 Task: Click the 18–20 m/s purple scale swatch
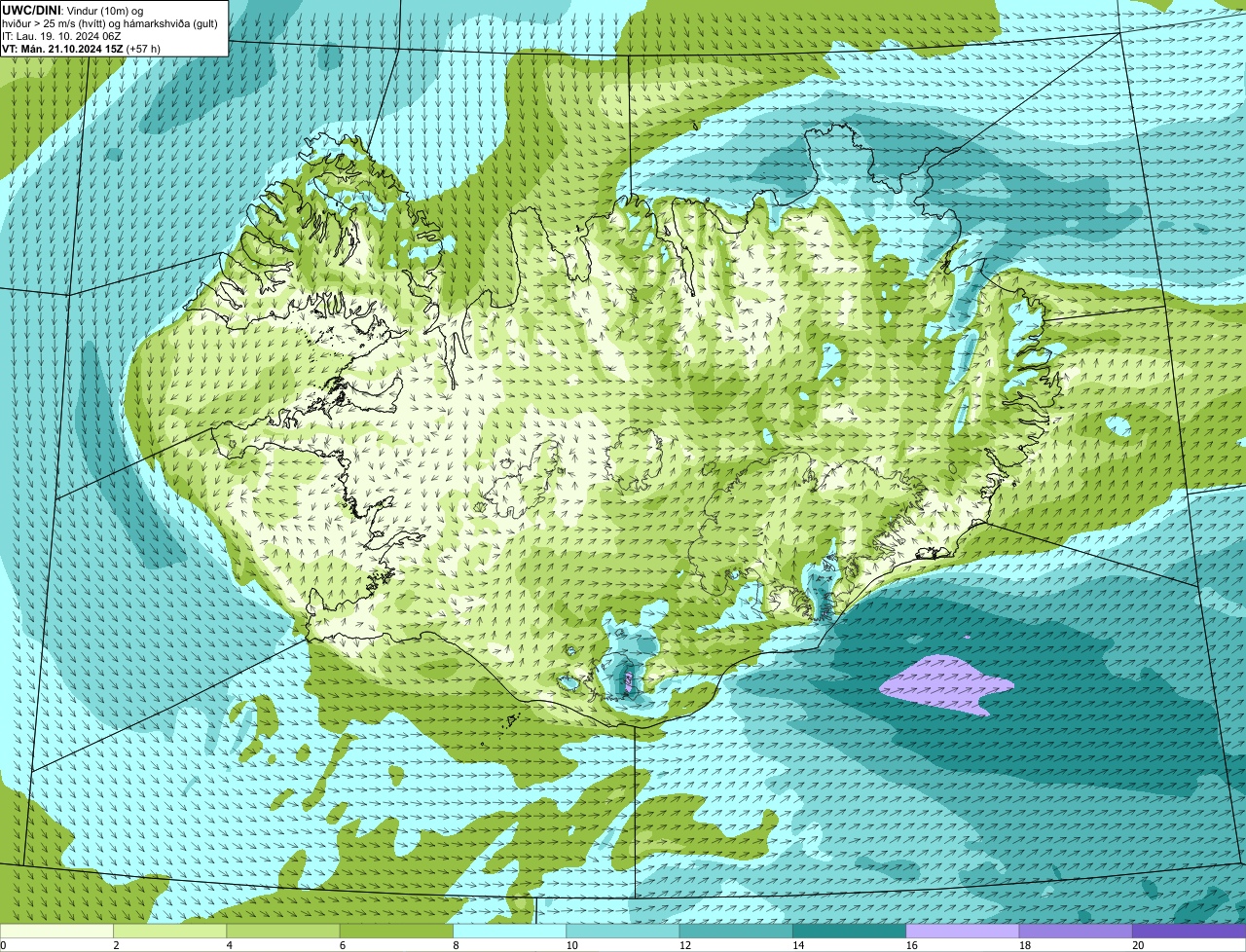[1076, 931]
